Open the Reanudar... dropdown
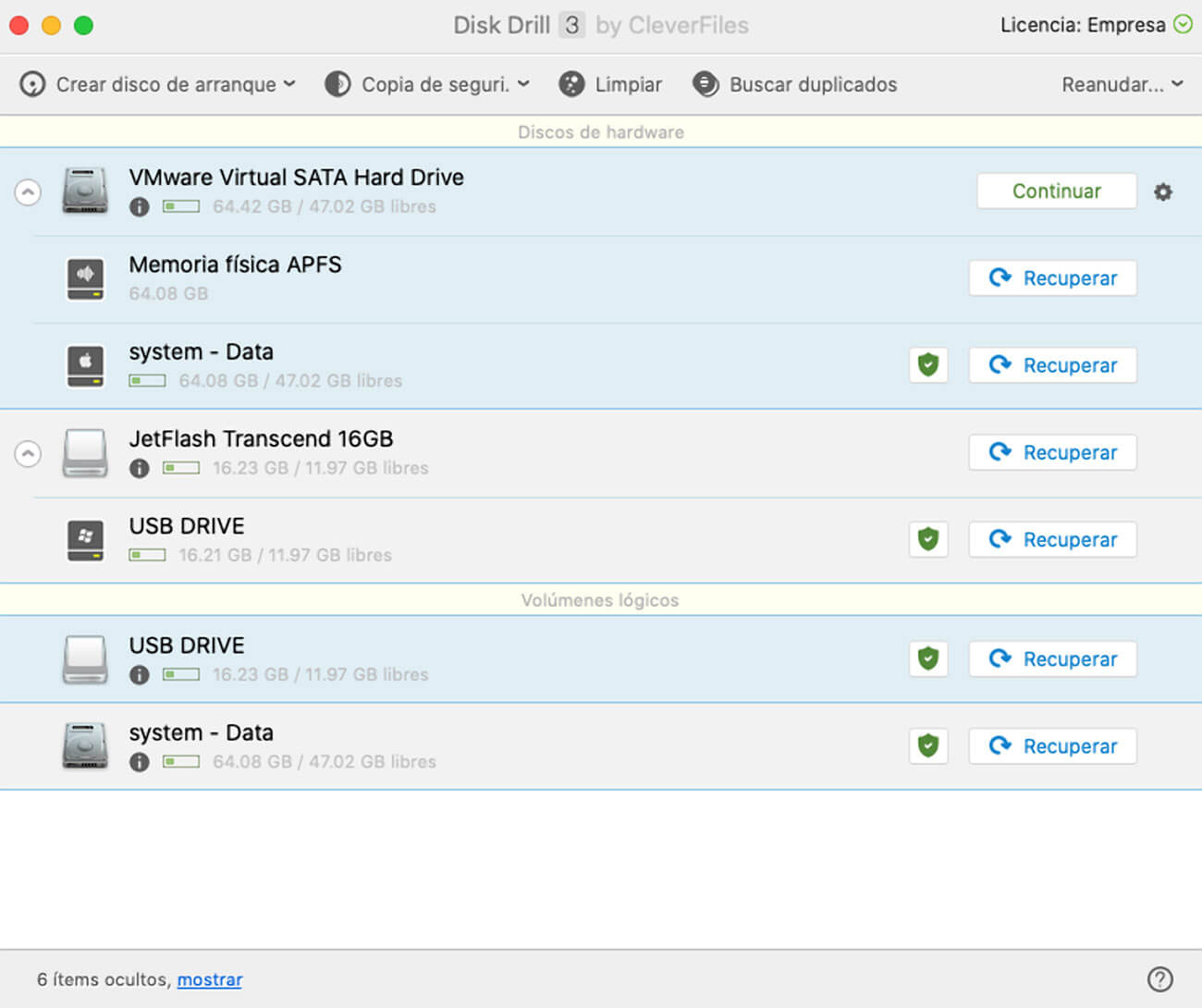The image size is (1202, 1008). click(1122, 84)
